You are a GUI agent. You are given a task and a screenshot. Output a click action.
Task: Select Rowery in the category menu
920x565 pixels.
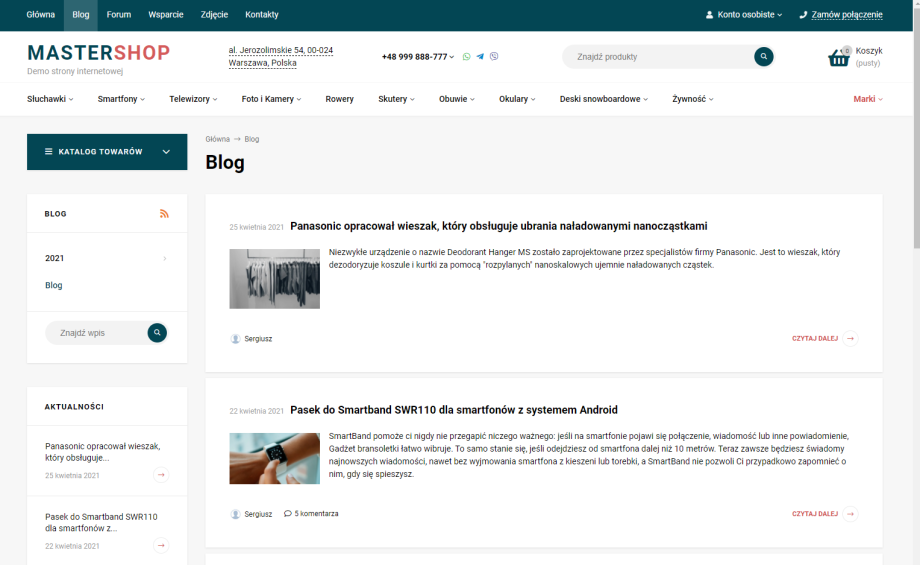pyautogui.click(x=339, y=99)
